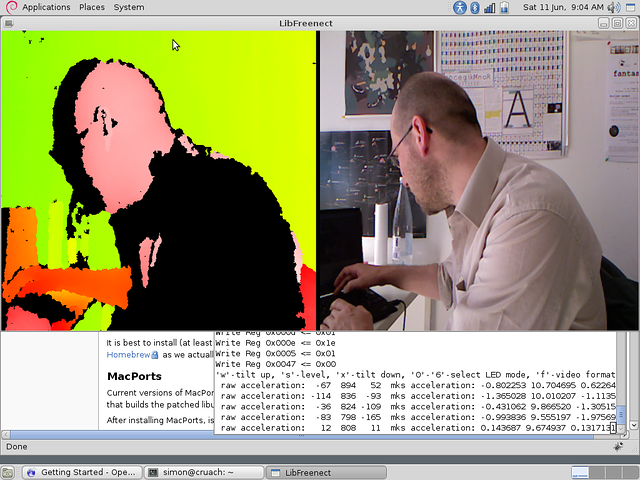This screenshot has height=480, width=640.
Task: Switch to the first workspace in the pager
Action: pos(579,473)
